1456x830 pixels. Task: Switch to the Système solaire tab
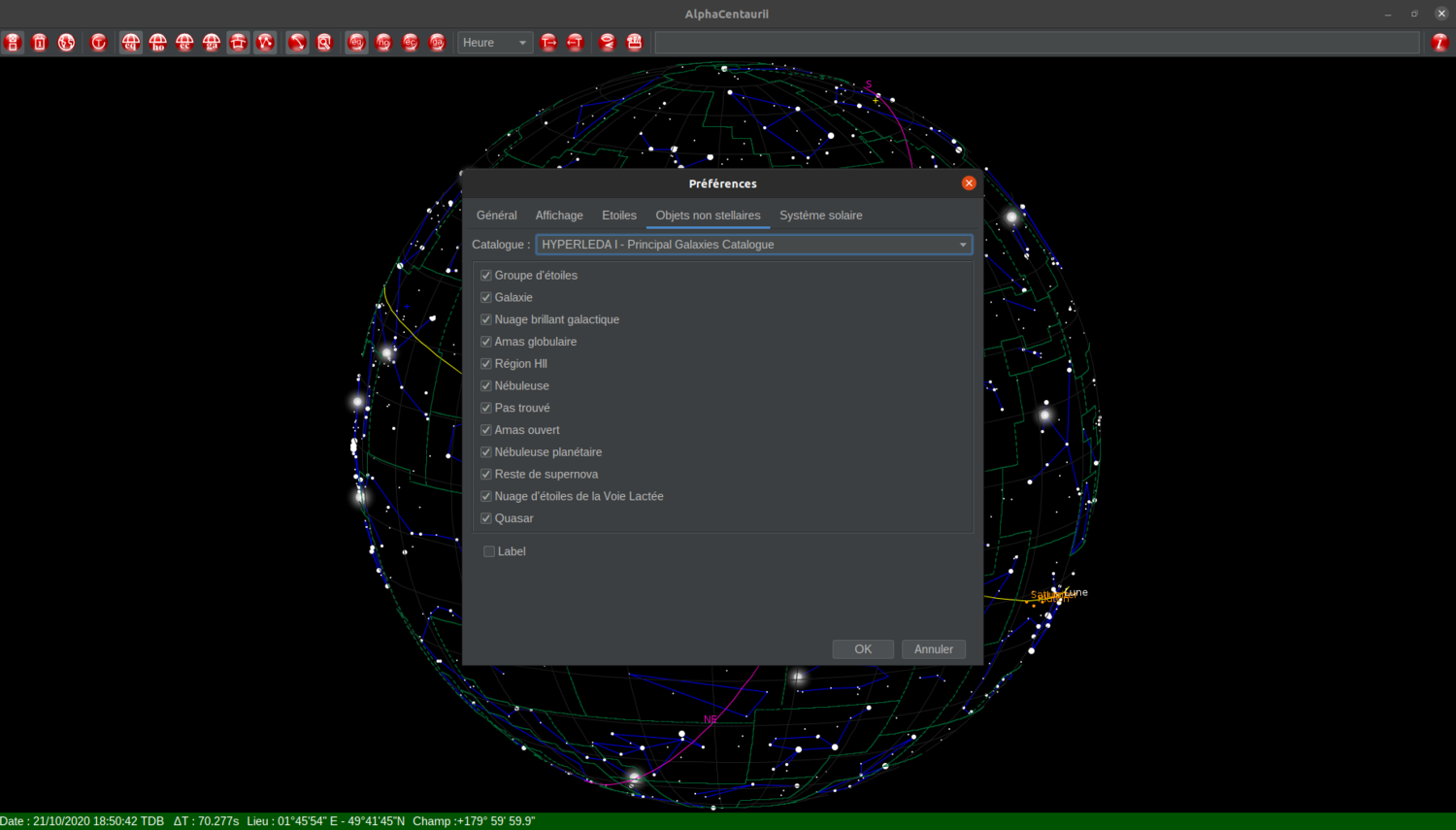pyautogui.click(x=820, y=215)
